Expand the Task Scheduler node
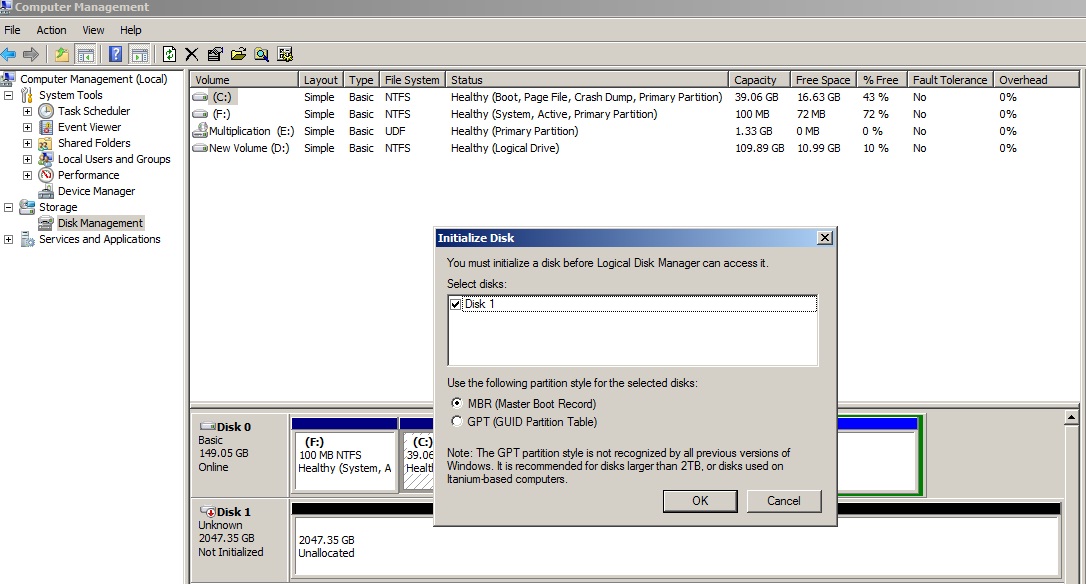This screenshot has height=584, width=1086. (27, 111)
